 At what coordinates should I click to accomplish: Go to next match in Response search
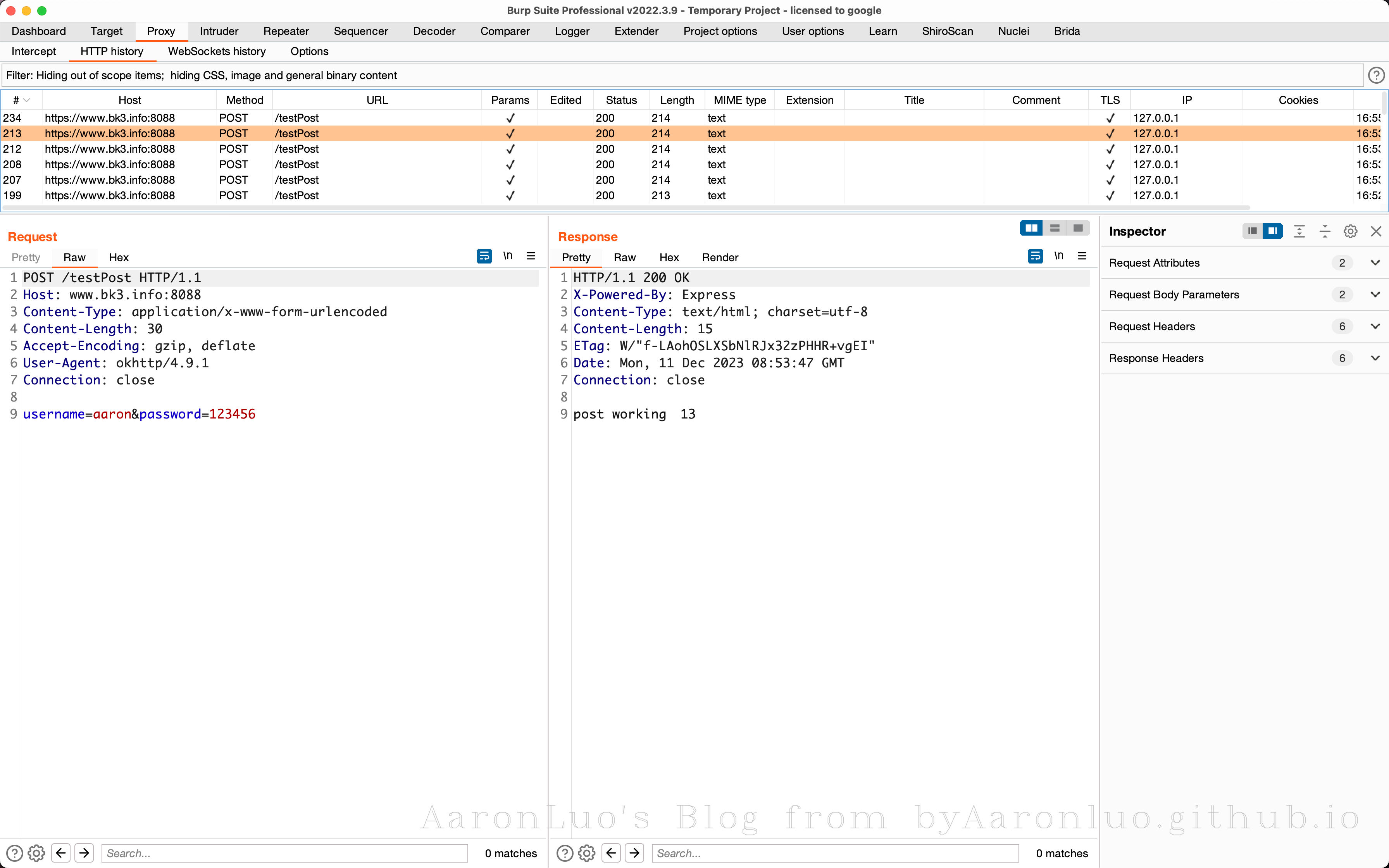[x=634, y=853]
